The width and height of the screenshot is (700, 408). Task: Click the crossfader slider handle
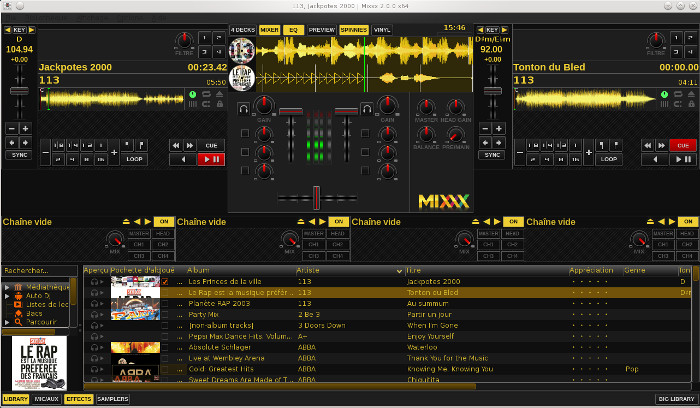pyautogui.click(x=317, y=196)
